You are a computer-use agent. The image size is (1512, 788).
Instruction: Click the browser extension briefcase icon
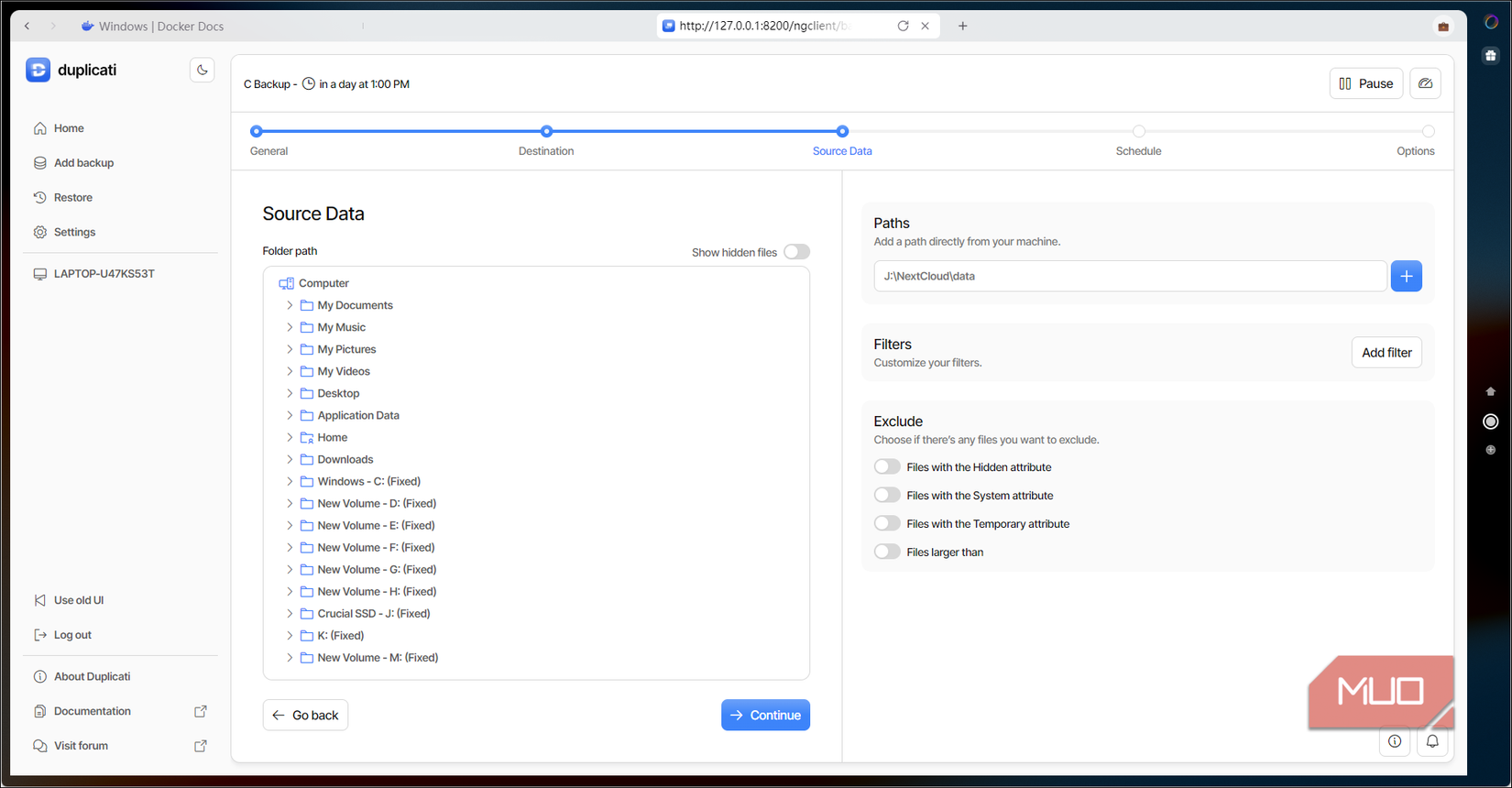pyautogui.click(x=1443, y=26)
